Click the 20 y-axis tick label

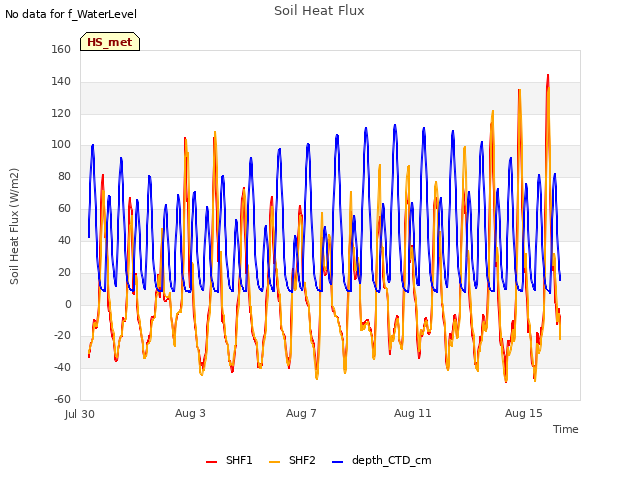coord(64,272)
